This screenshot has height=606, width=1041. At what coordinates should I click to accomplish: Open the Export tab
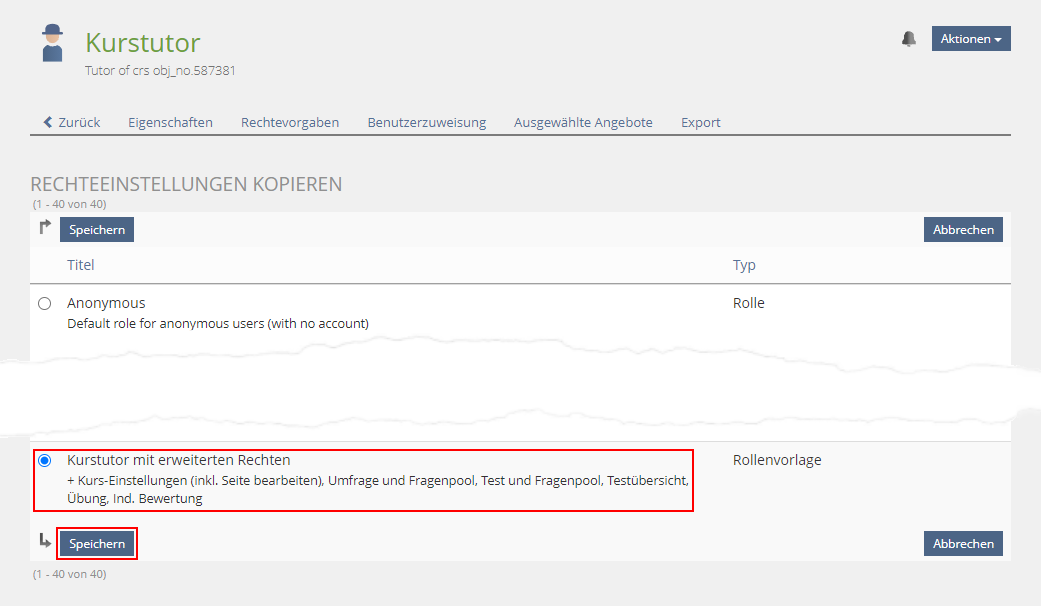tap(700, 122)
